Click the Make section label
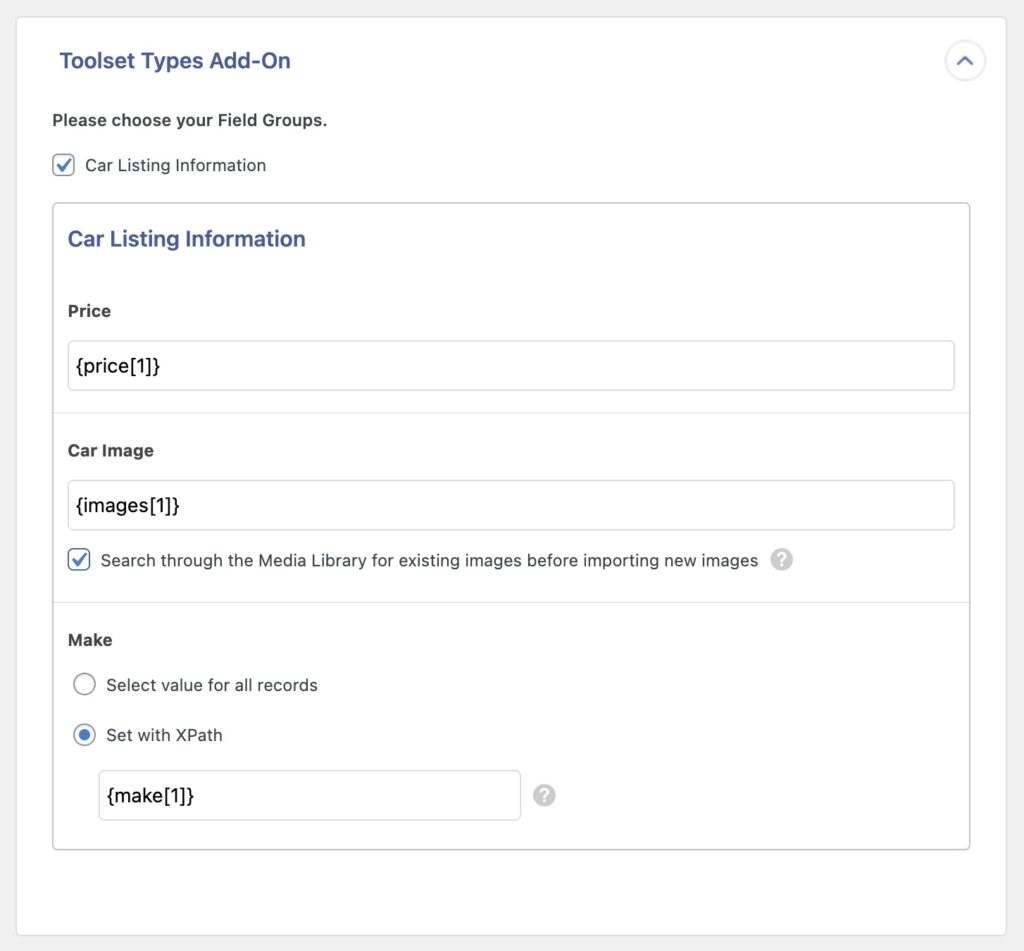Image resolution: width=1024 pixels, height=951 pixels. [x=90, y=640]
